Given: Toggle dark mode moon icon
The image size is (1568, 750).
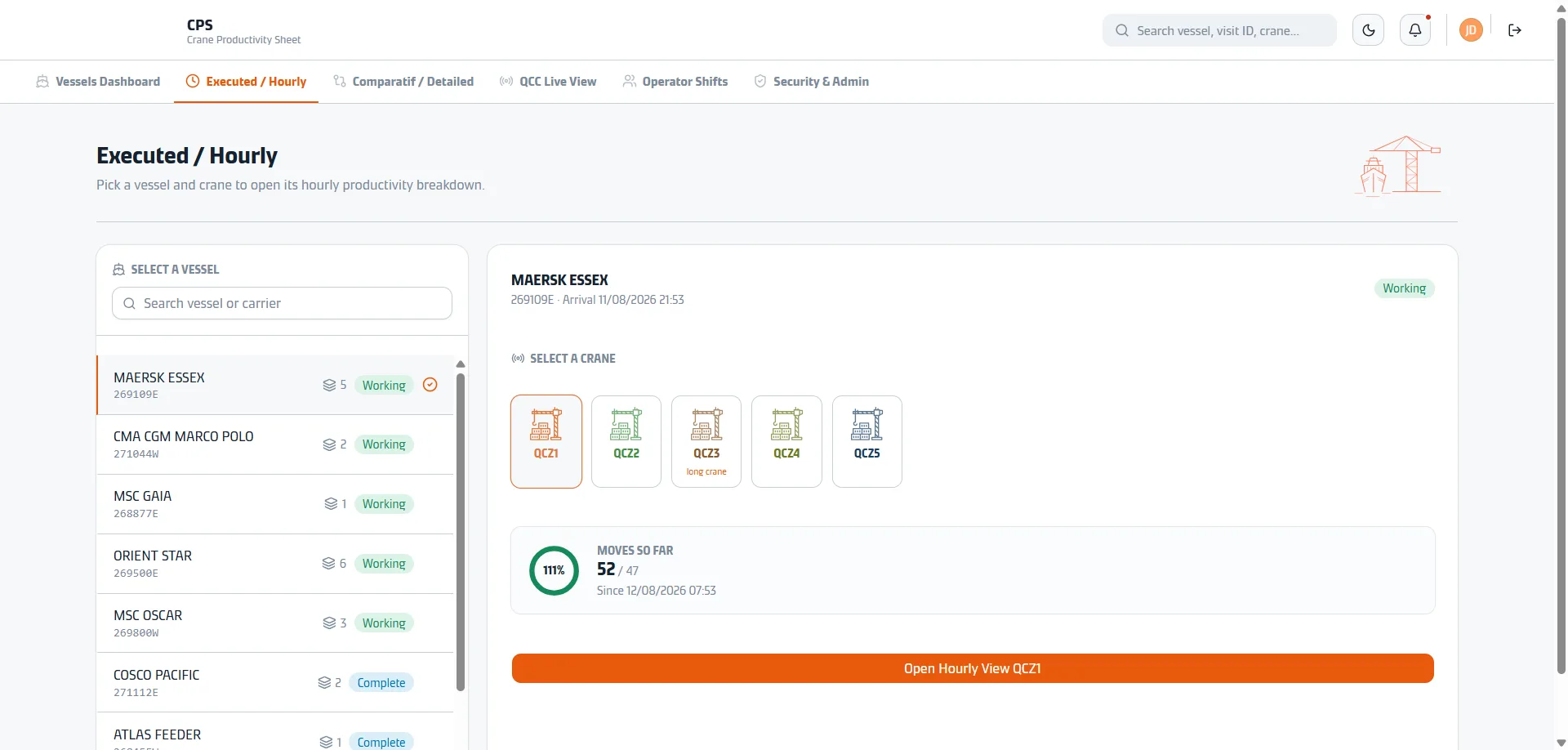Looking at the screenshot, I should point(1369,30).
